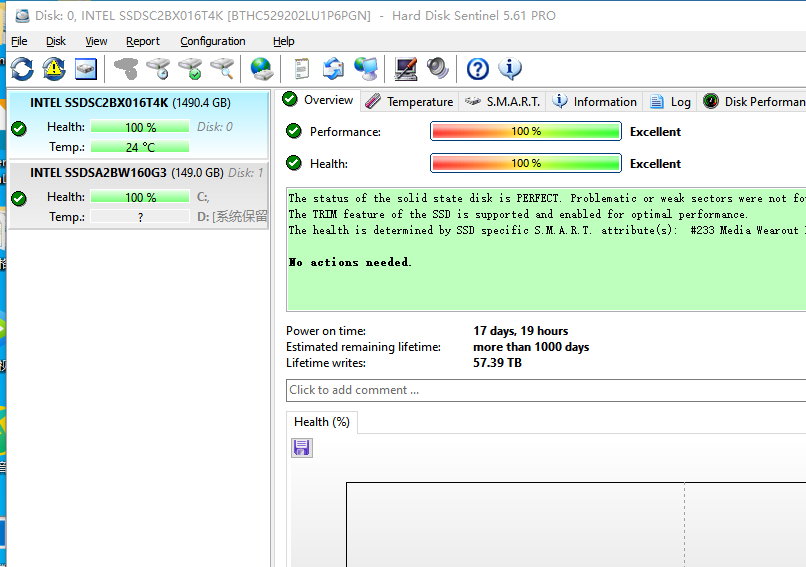
Task: Click the disk with clock toolbar icon
Action: click(158, 68)
